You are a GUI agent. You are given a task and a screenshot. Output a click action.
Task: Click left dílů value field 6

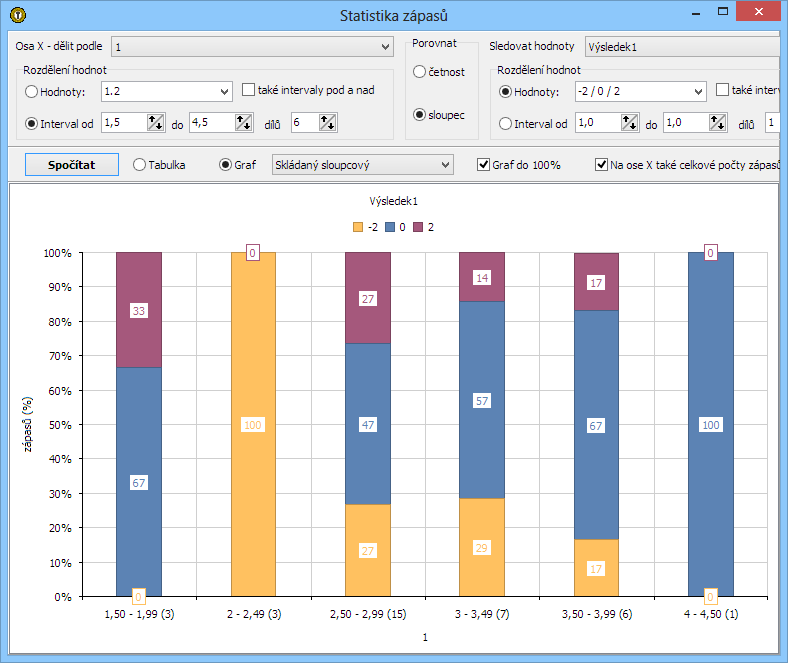tap(305, 122)
